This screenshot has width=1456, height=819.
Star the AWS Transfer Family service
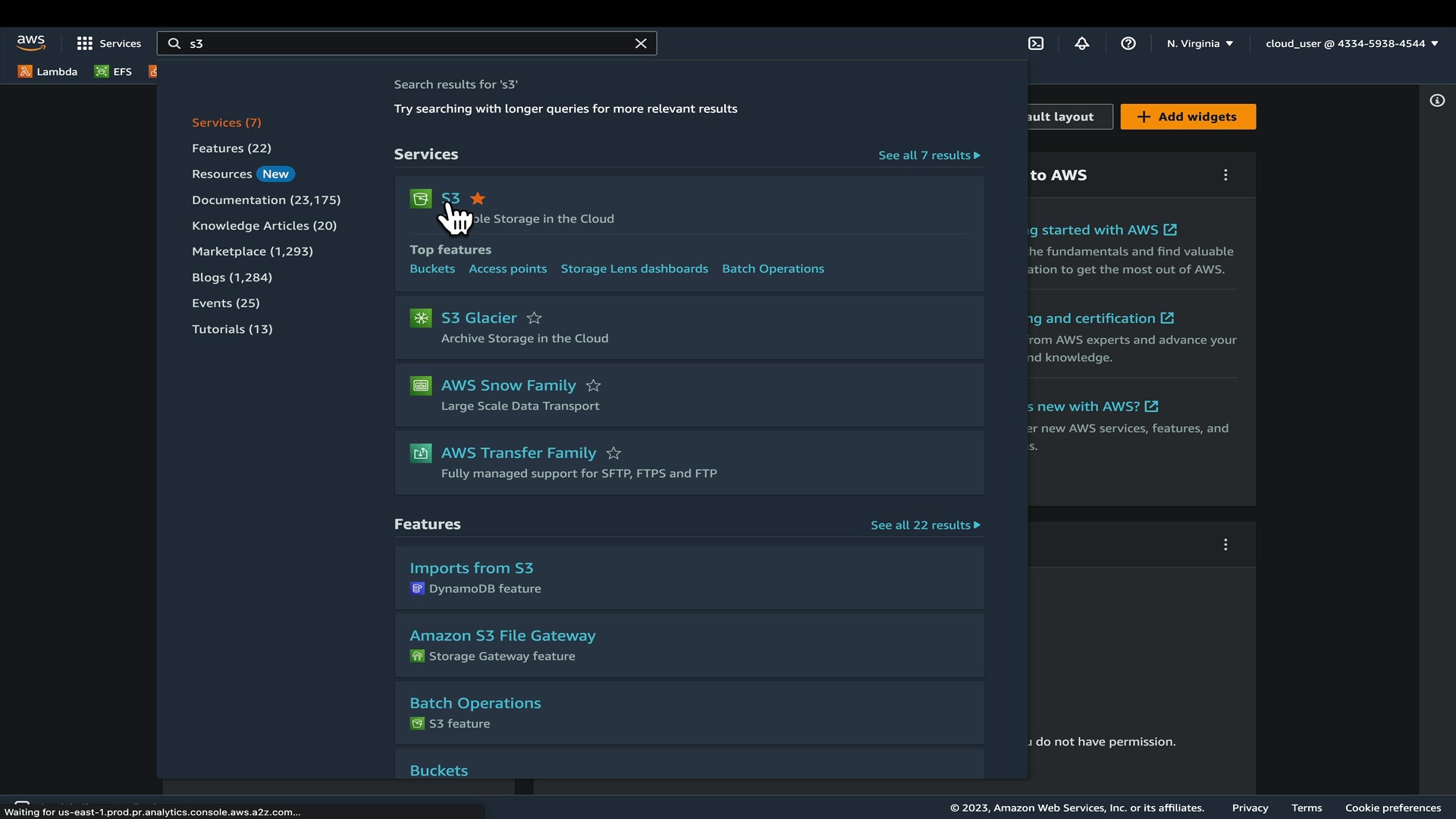point(614,453)
